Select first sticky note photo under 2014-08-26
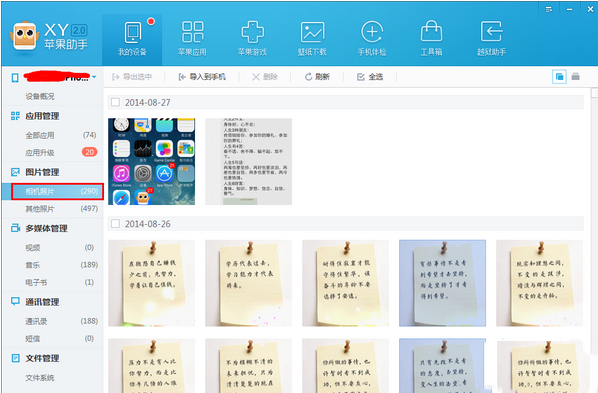Image resolution: width=598 pixels, height=393 pixels. 151,283
